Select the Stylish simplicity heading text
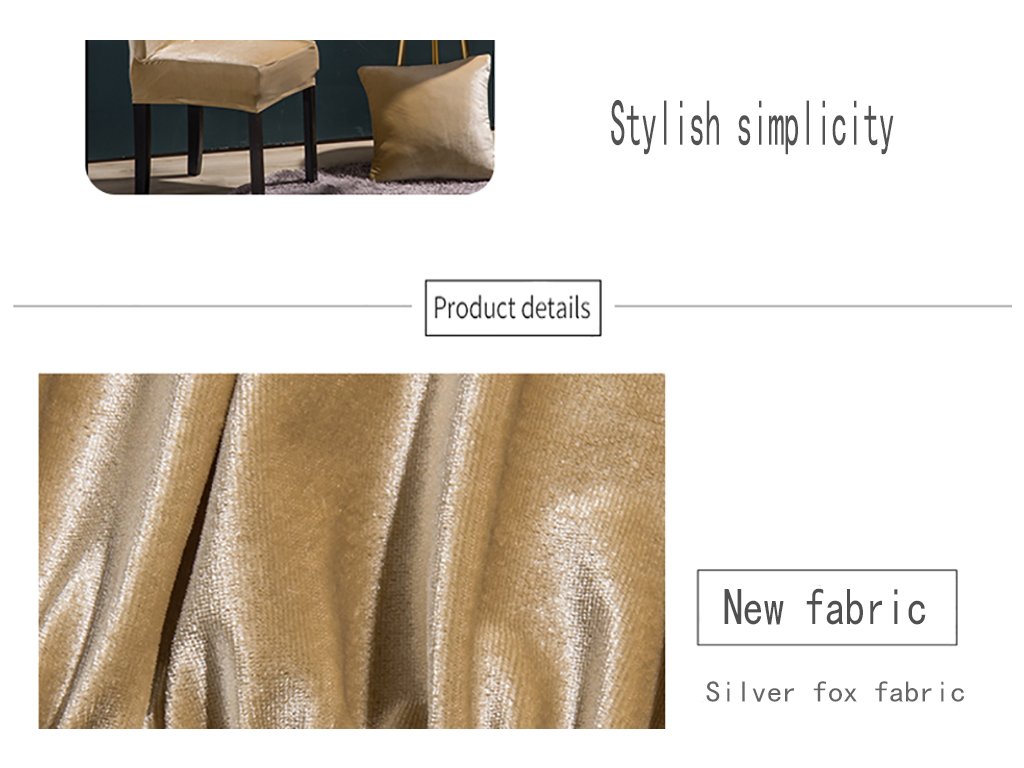 (752, 126)
